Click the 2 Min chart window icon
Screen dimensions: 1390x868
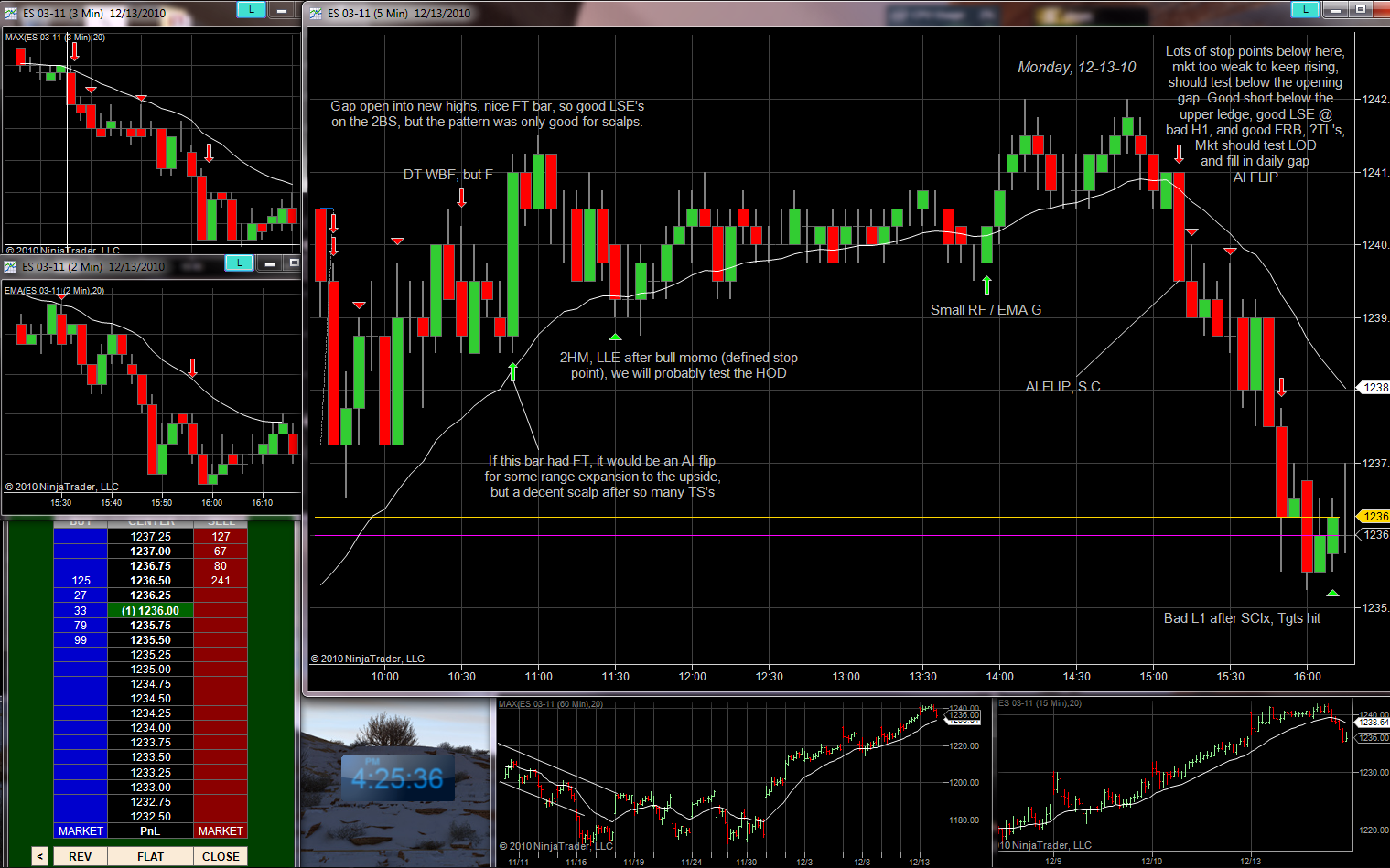click(x=11, y=266)
